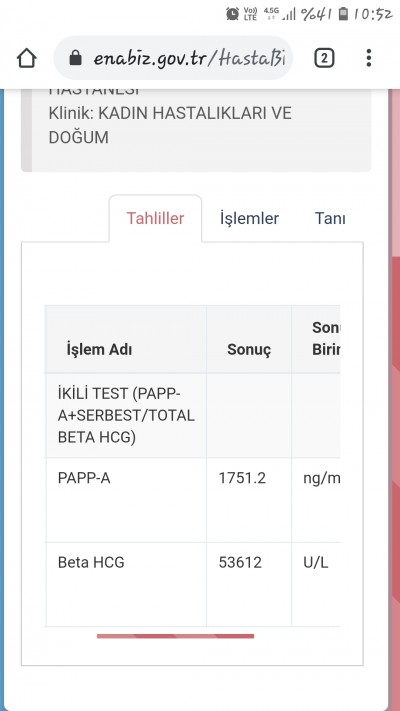
Task: Select the Tahliller tab
Action: click(x=155, y=219)
